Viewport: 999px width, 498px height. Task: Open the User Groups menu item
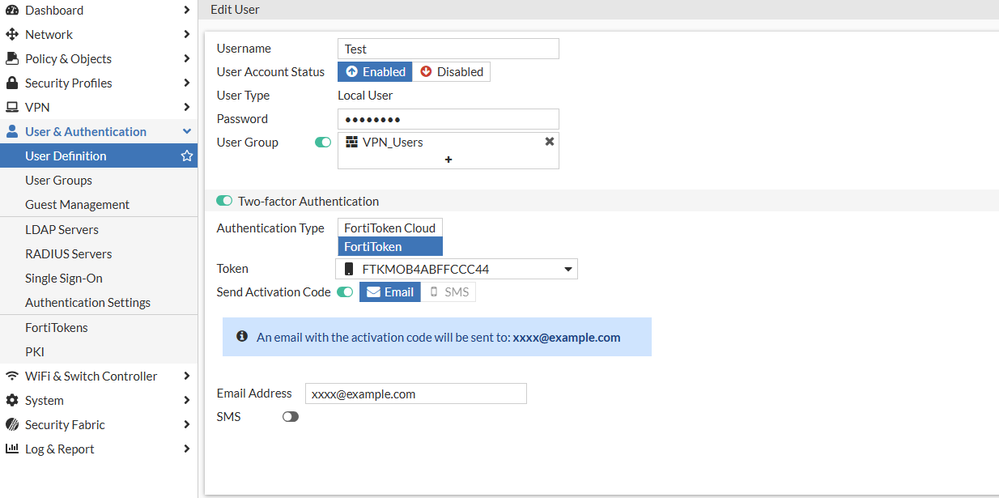point(58,180)
